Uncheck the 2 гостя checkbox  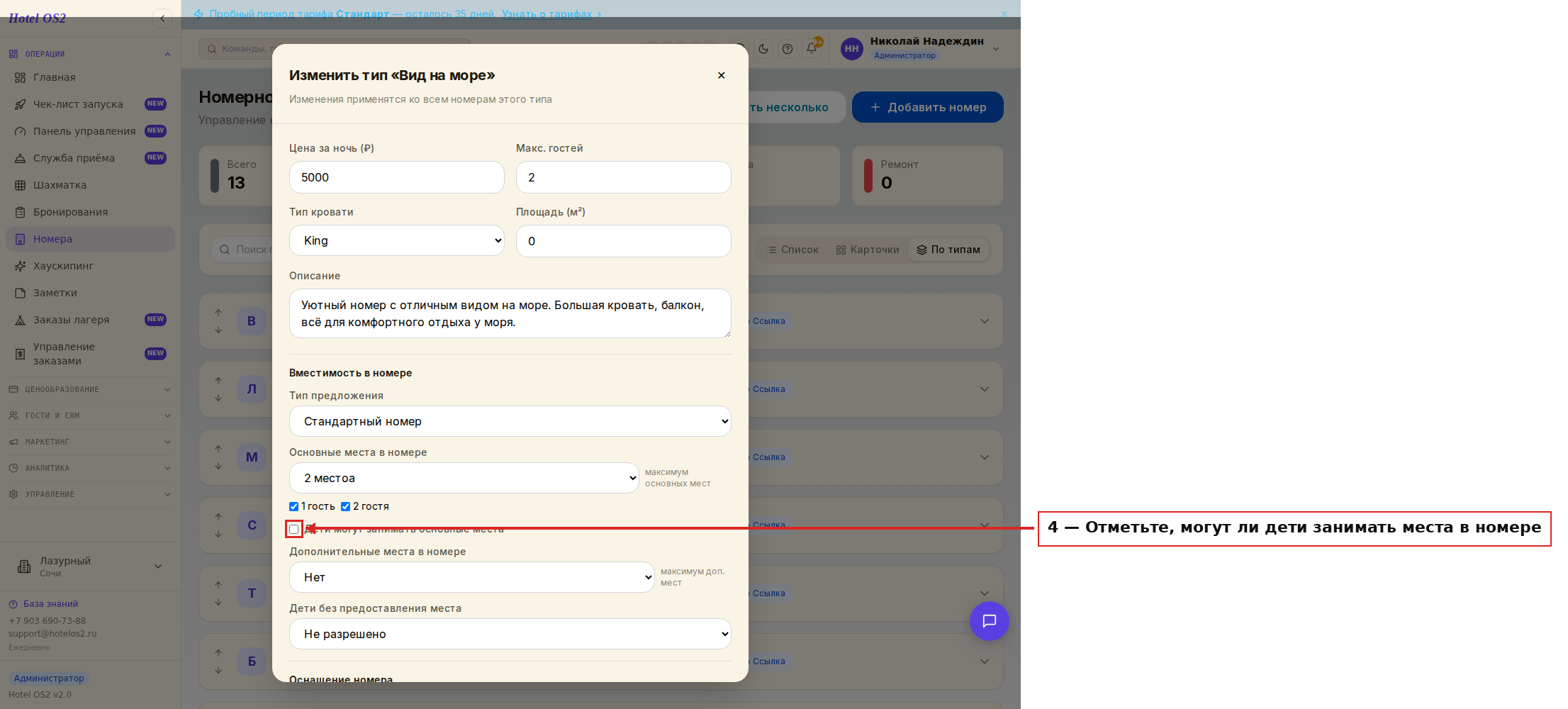(345, 506)
